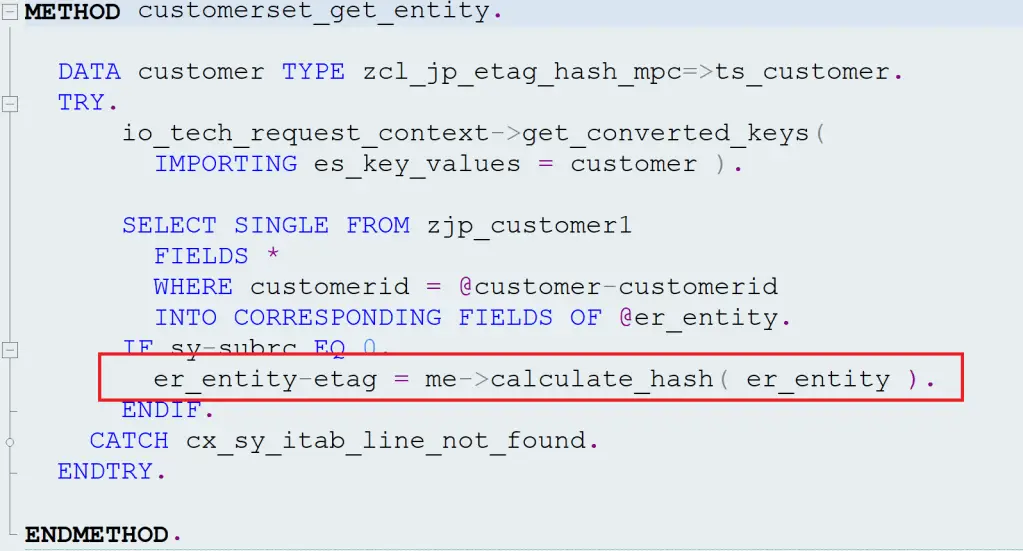Collapse the METHOD customerset_get_entity block
The image size is (1023, 551).
click(9, 11)
